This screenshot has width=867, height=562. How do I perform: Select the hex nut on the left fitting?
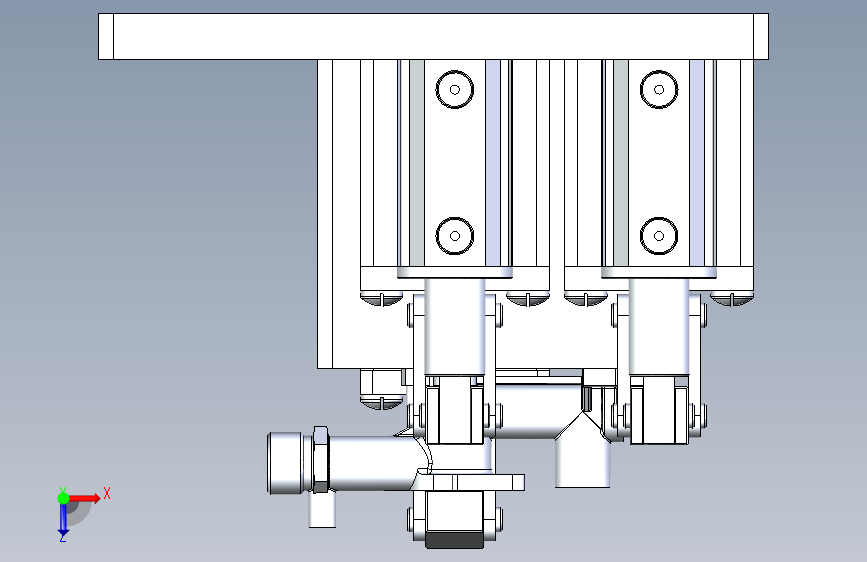coord(321,460)
